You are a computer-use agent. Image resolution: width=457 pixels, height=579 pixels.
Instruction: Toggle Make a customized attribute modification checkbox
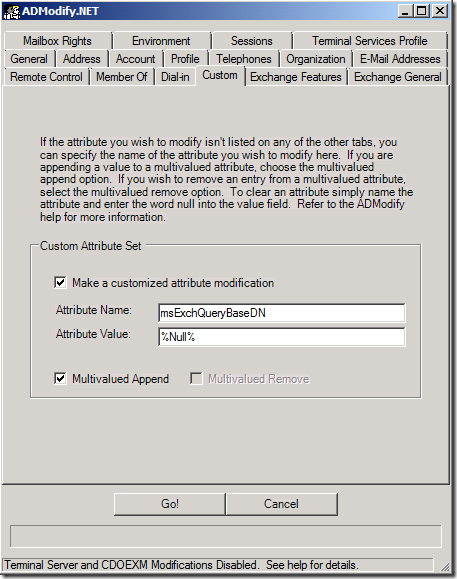click(x=60, y=283)
